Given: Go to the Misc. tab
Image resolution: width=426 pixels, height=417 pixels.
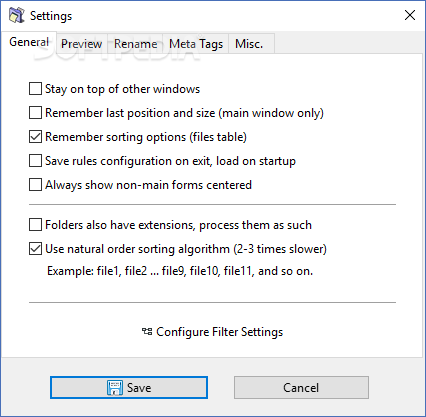Looking at the screenshot, I should 249,44.
